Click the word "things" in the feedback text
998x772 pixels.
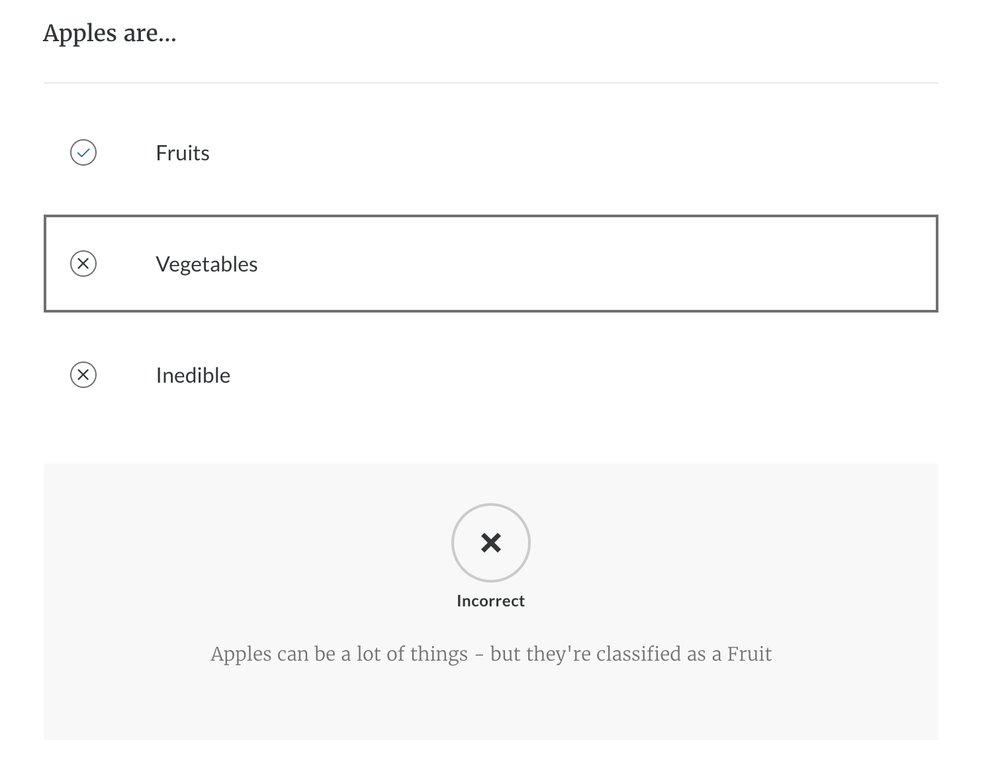coord(438,655)
